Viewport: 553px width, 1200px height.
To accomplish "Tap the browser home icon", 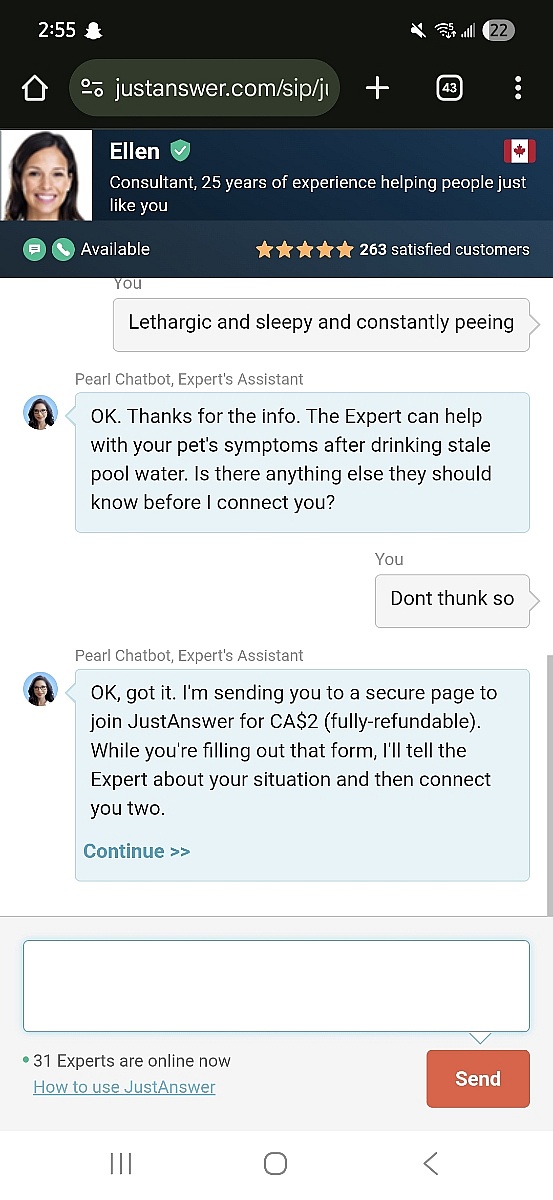I will click(x=35, y=89).
